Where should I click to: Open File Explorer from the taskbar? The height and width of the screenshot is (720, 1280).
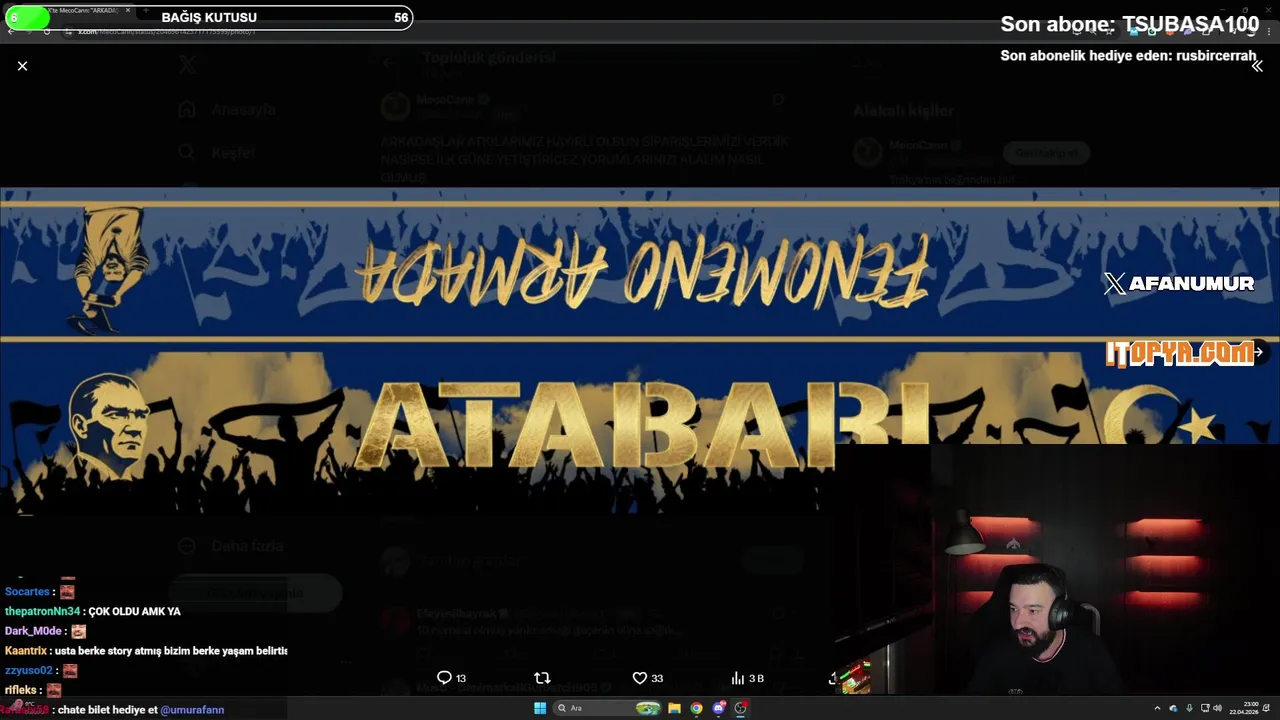674,708
